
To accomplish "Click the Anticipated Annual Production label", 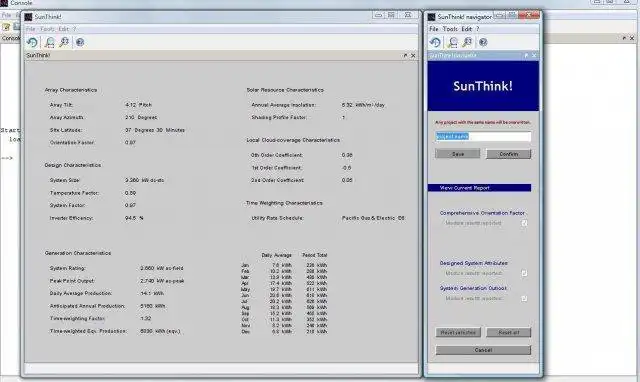I will coord(87,306).
